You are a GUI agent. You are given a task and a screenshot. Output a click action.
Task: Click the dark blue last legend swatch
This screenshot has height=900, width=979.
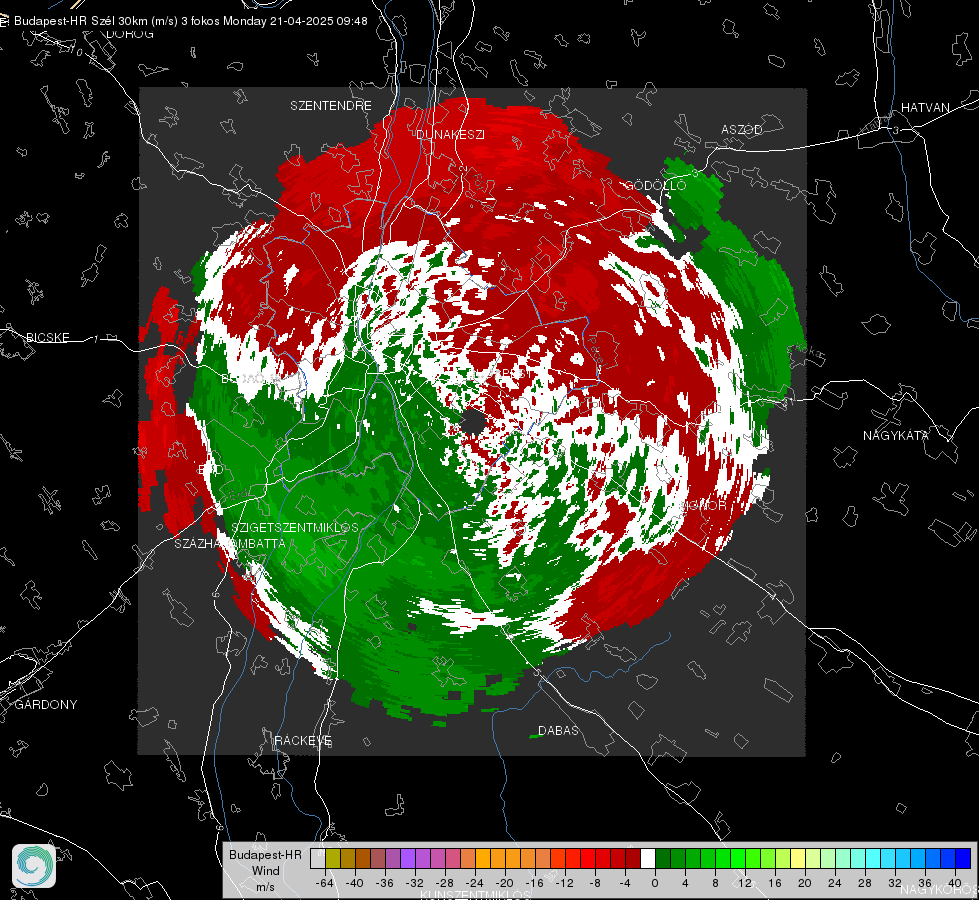click(963, 858)
